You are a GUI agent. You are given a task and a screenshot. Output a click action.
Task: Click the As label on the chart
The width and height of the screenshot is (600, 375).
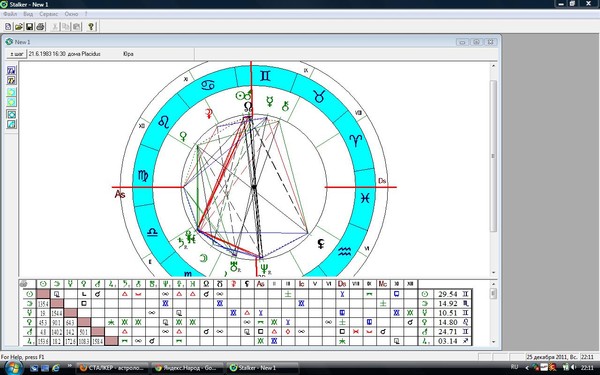[120, 194]
